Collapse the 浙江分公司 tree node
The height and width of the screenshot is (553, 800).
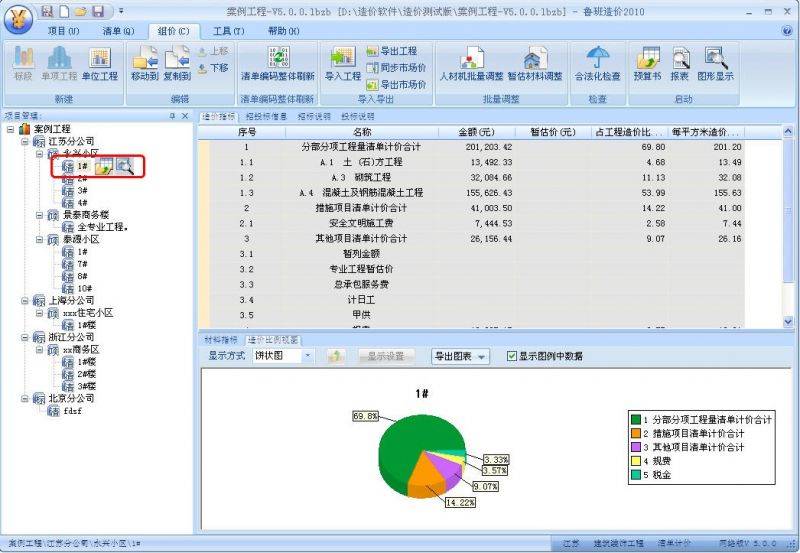coord(24,338)
